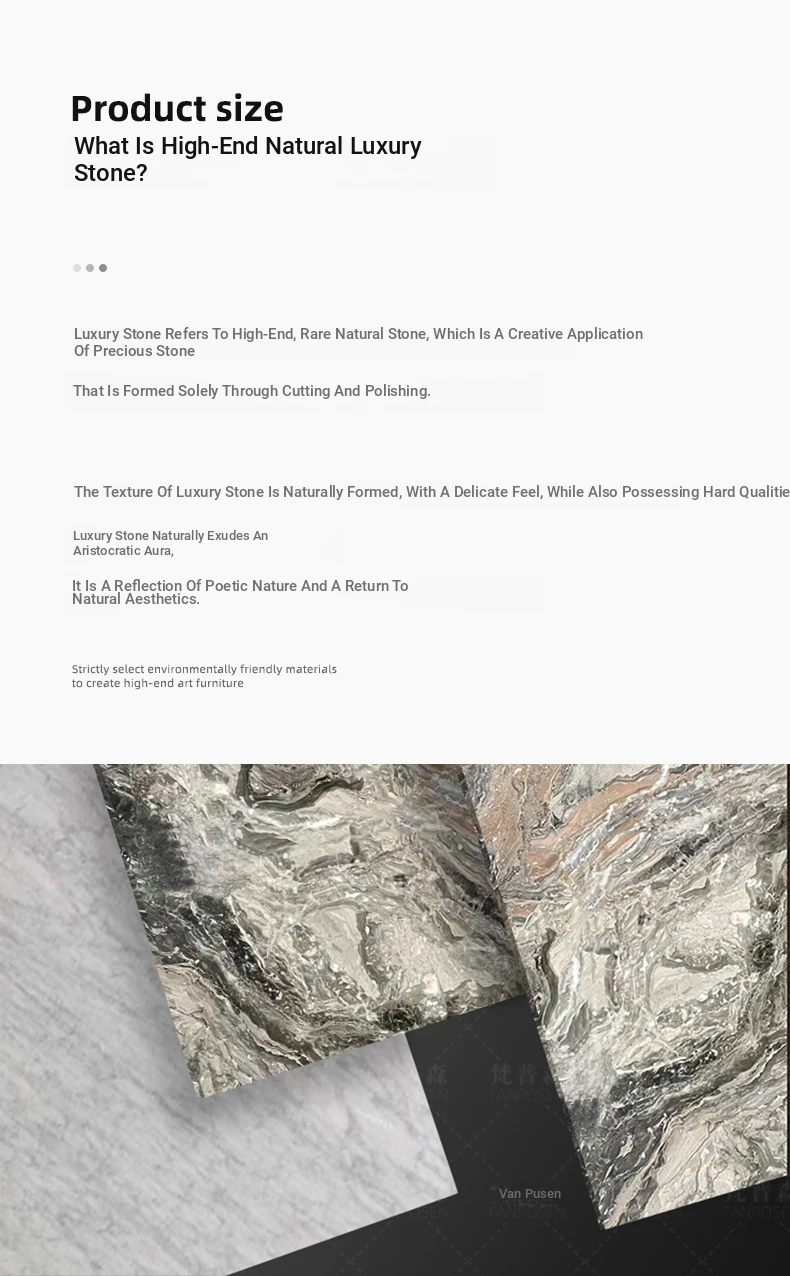Image resolution: width=790 pixels, height=1276 pixels.
Task: Click the 'Van Pusen' watermark label
Action: coord(530,1194)
